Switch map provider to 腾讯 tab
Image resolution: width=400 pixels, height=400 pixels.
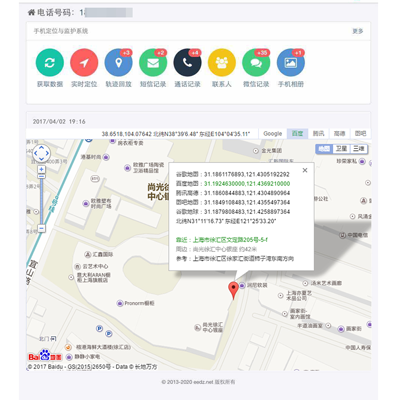click(x=318, y=134)
